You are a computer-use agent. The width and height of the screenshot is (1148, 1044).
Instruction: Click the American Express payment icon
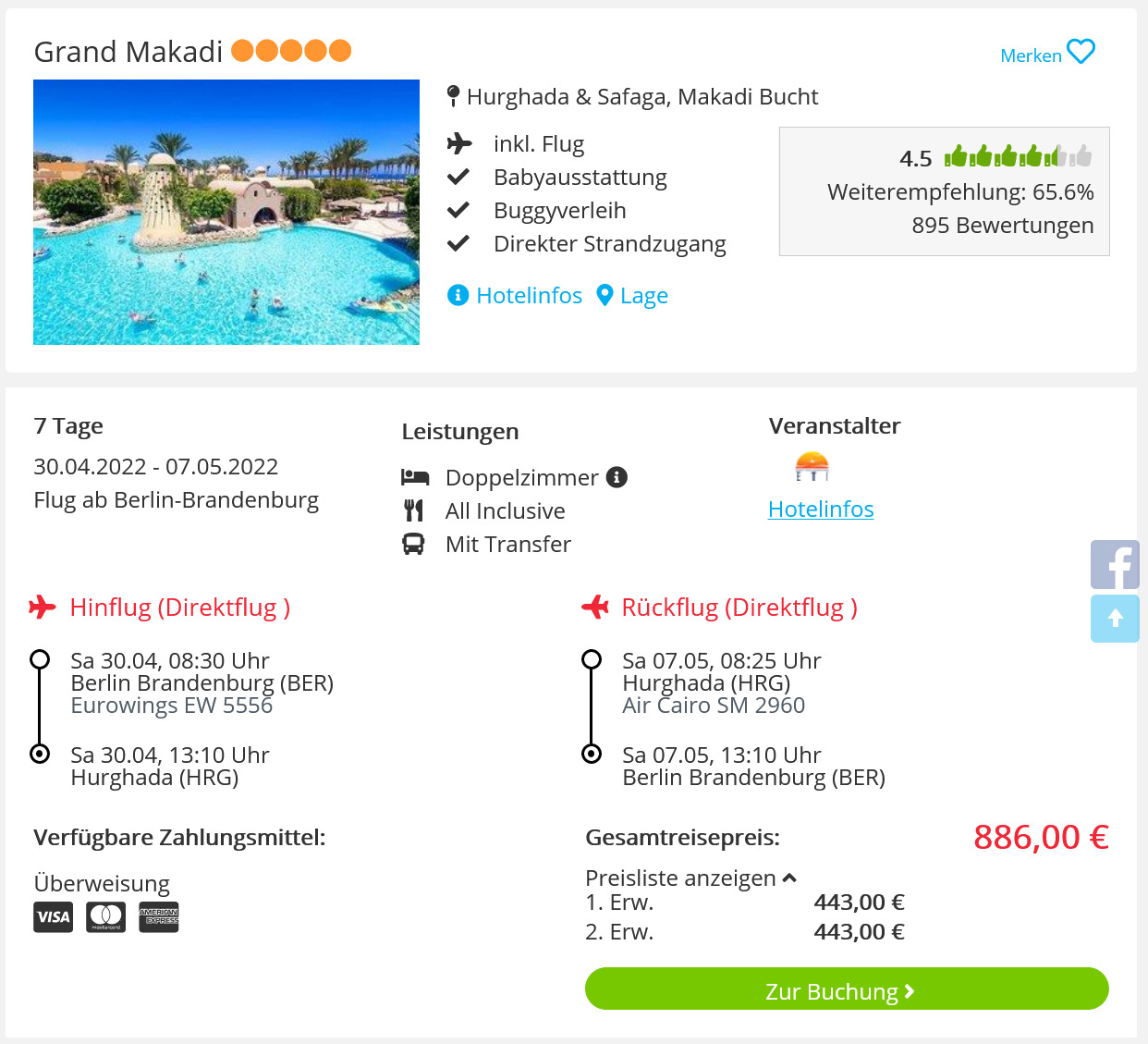159,917
